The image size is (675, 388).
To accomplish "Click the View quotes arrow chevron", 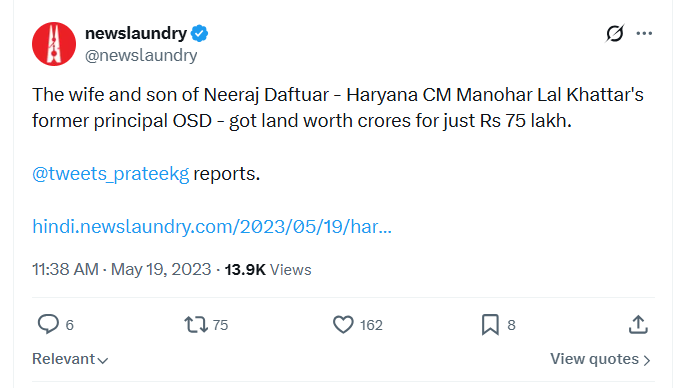I will pos(647,360).
